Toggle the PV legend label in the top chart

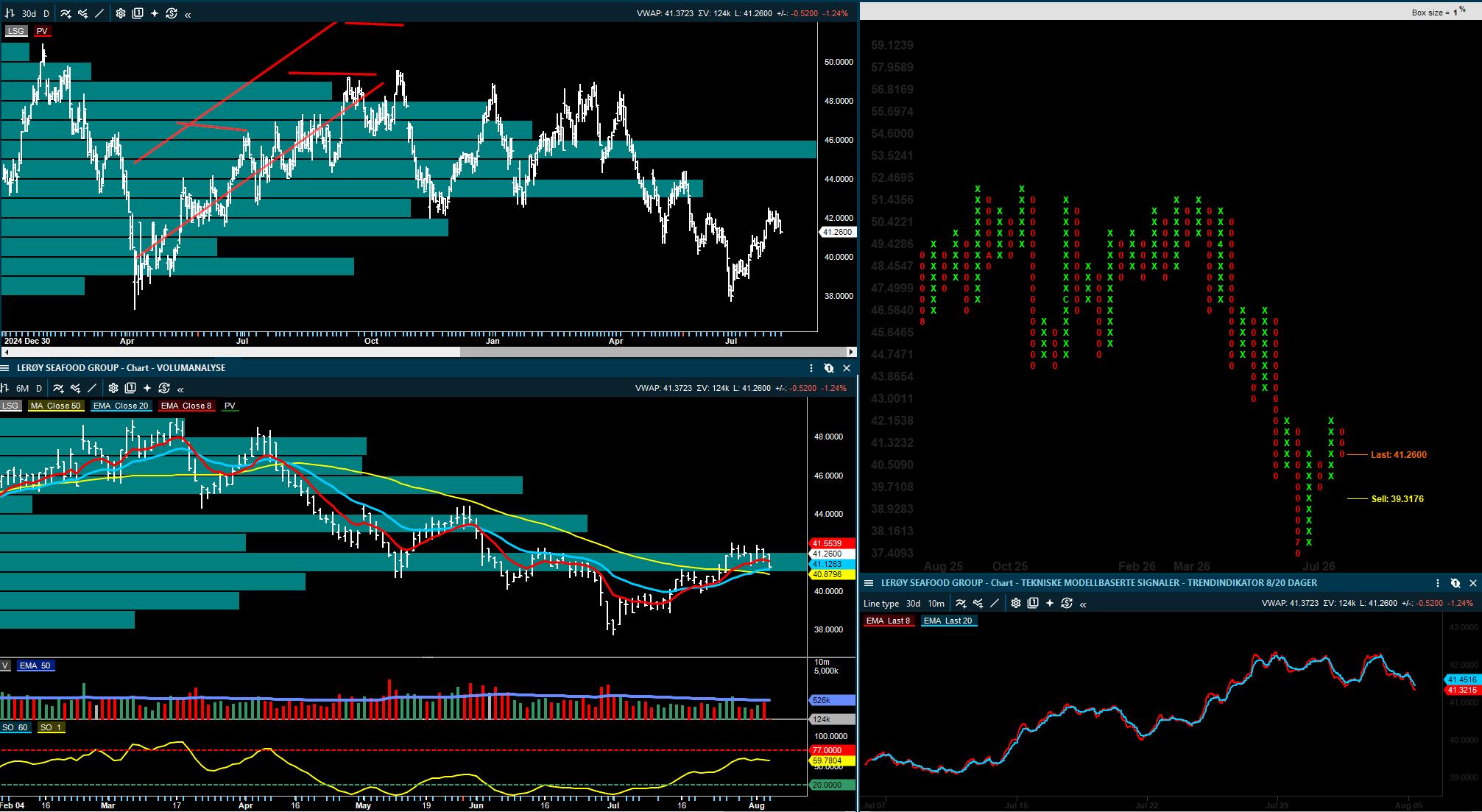click(42, 31)
